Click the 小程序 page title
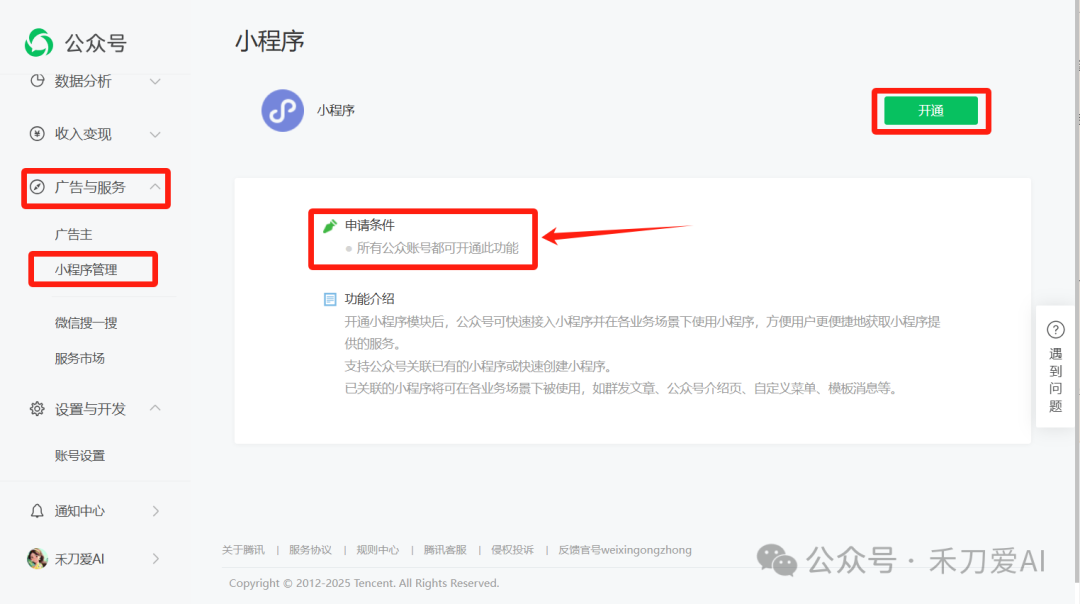The image size is (1080, 604). (269, 41)
